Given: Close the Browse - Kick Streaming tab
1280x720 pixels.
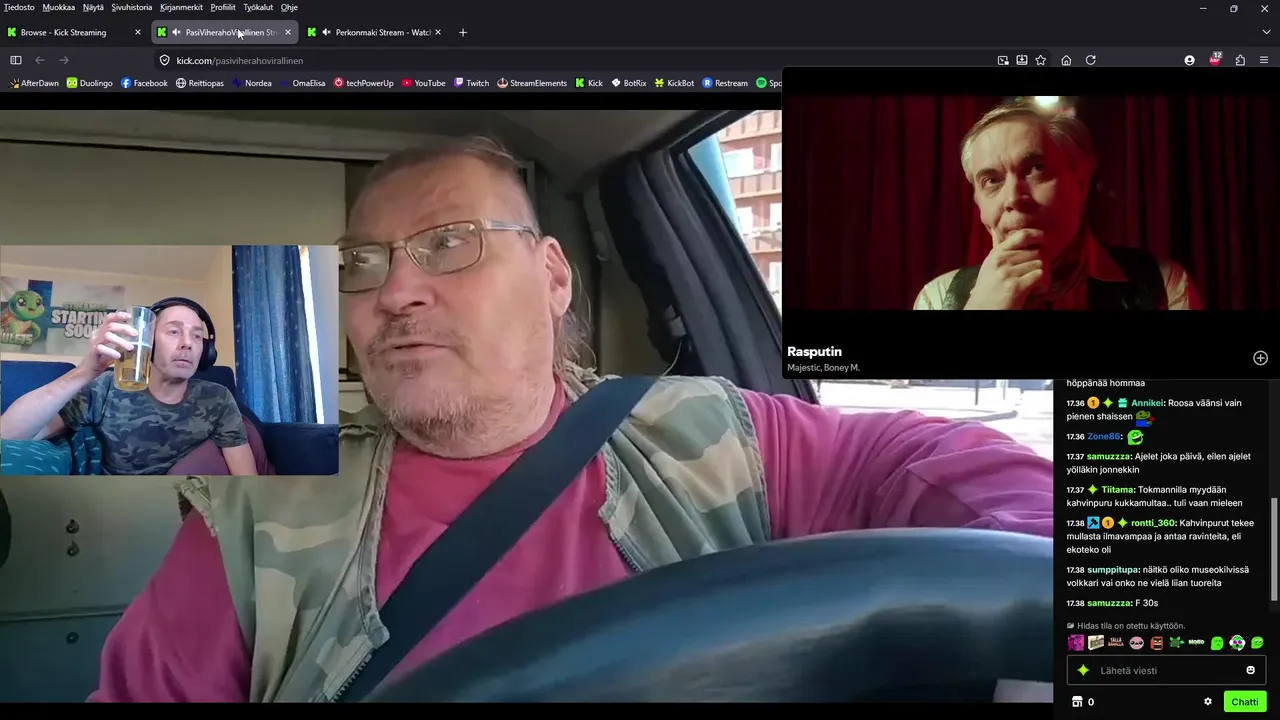Looking at the screenshot, I should pos(138,32).
